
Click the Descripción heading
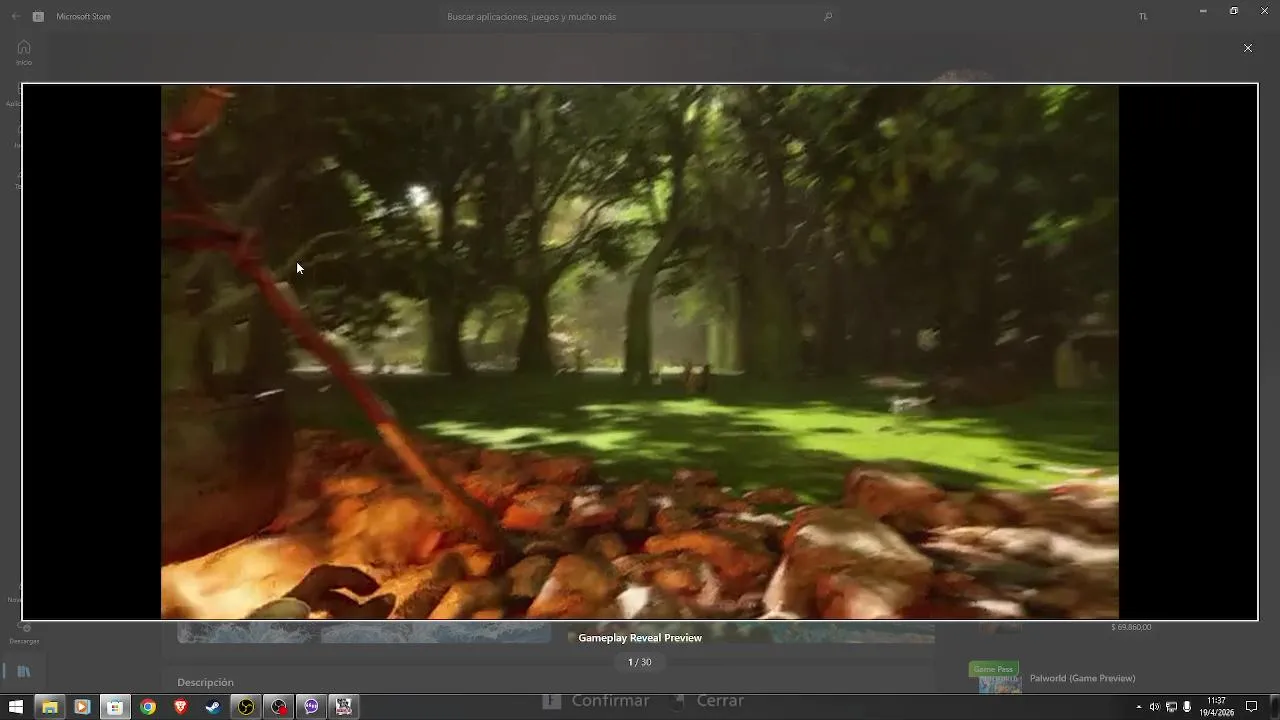(x=205, y=682)
